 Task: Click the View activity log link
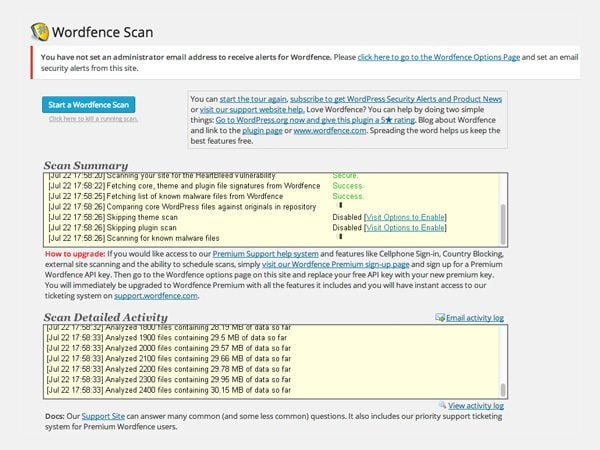(476, 405)
